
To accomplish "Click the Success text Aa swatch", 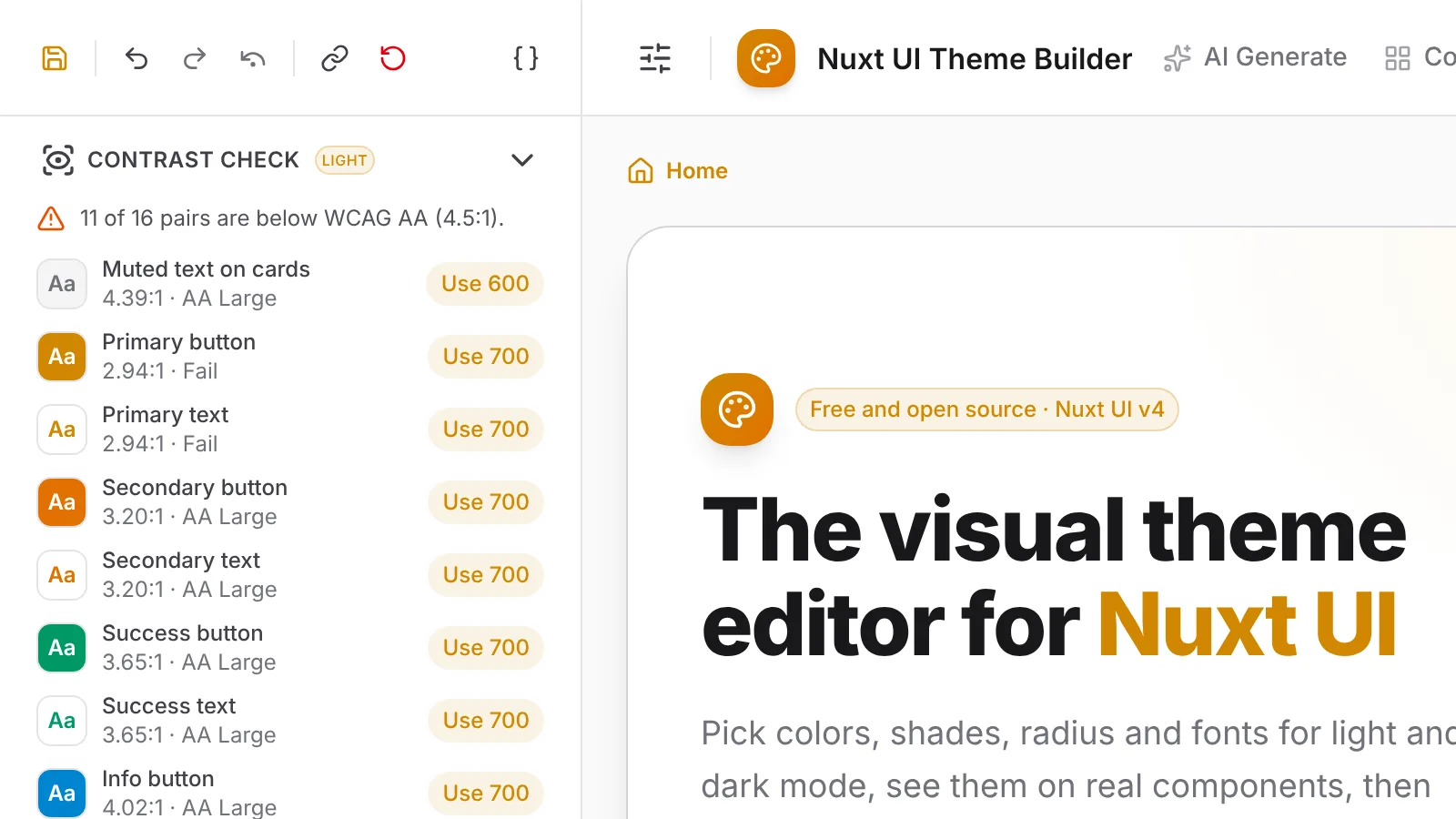I will click(x=62, y=721).
